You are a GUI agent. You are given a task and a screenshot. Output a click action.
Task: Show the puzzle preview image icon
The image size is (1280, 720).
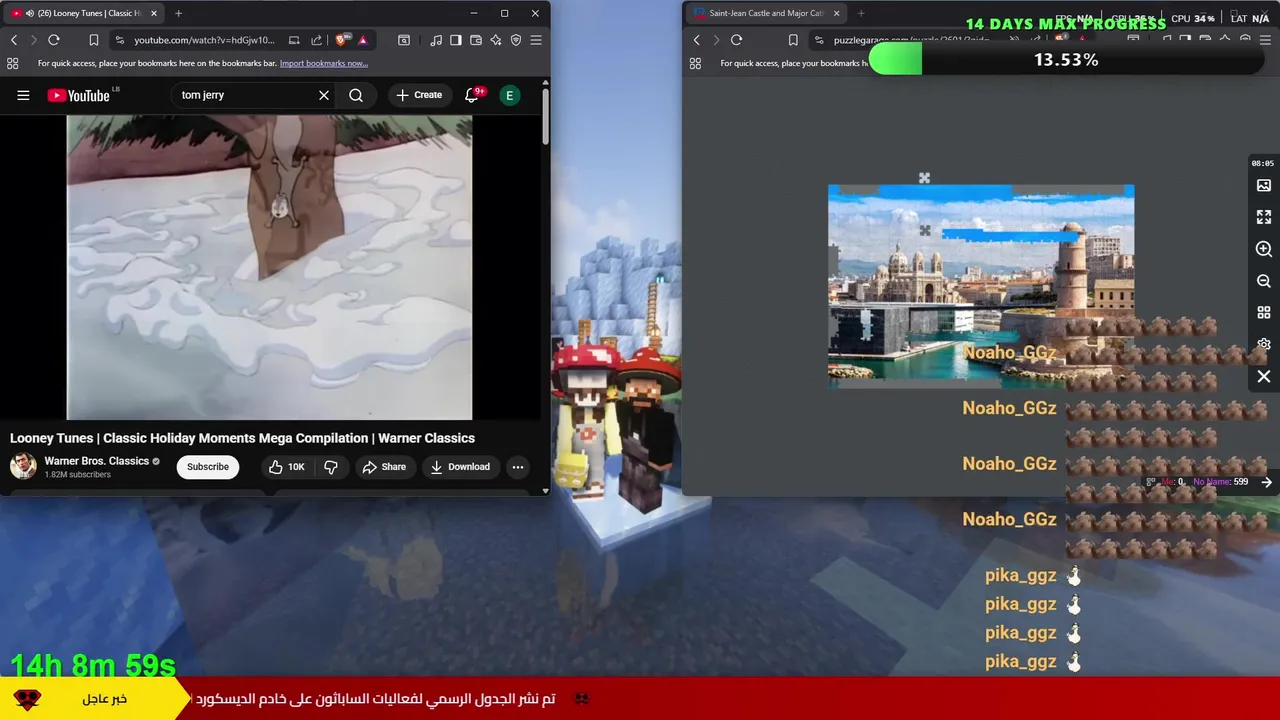(1264, 186)
